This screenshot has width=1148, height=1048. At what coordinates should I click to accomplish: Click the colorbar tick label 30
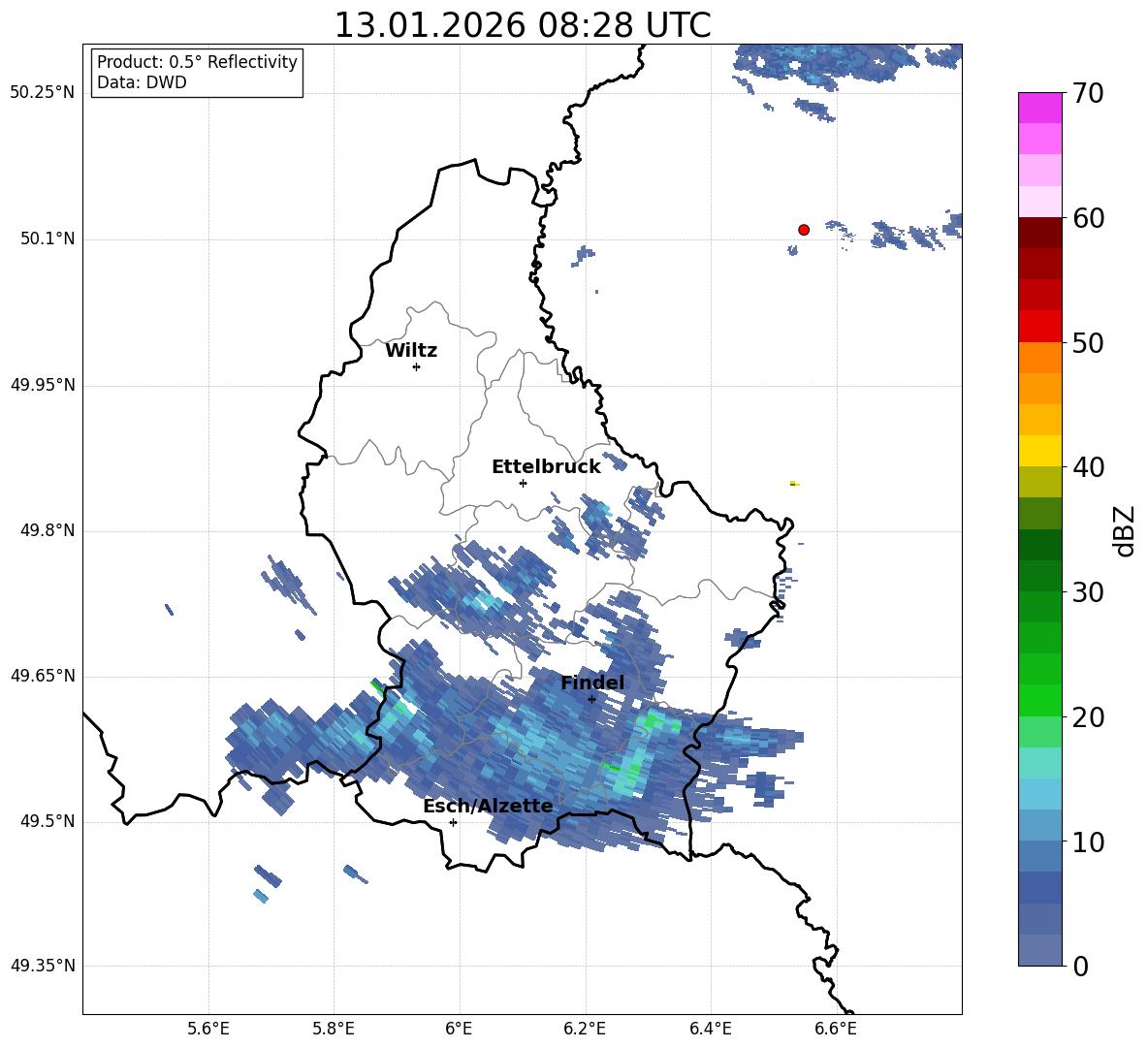click(1088, 592)
